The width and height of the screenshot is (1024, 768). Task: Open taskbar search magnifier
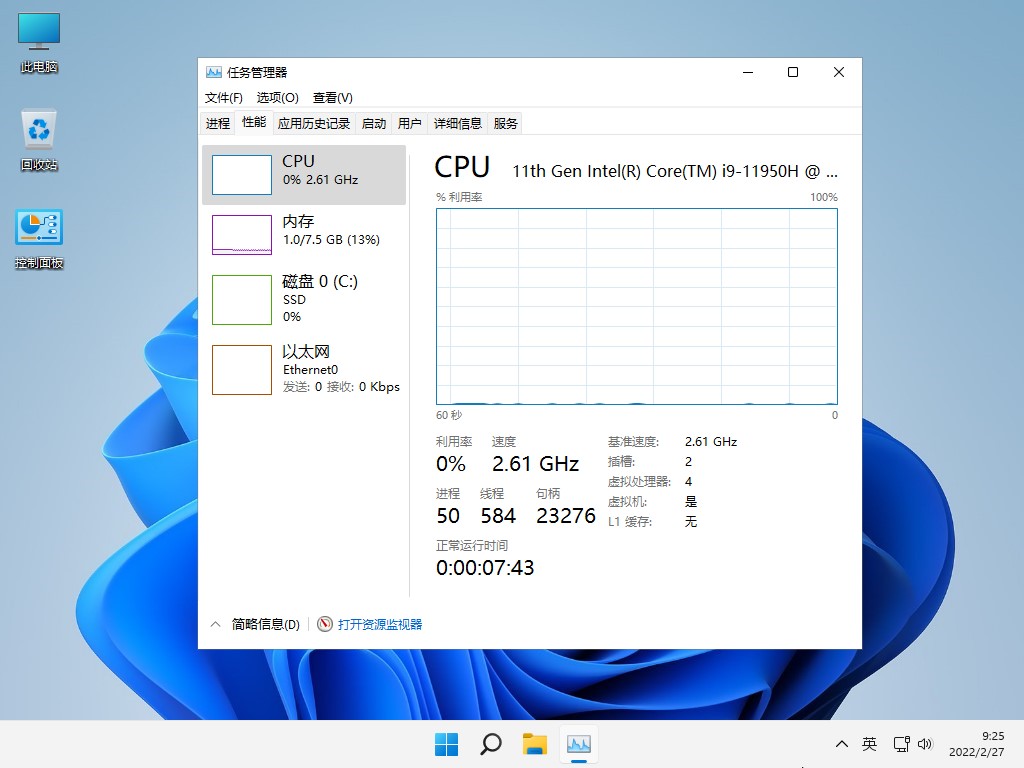pyautogui.click(x=490, y=744)
